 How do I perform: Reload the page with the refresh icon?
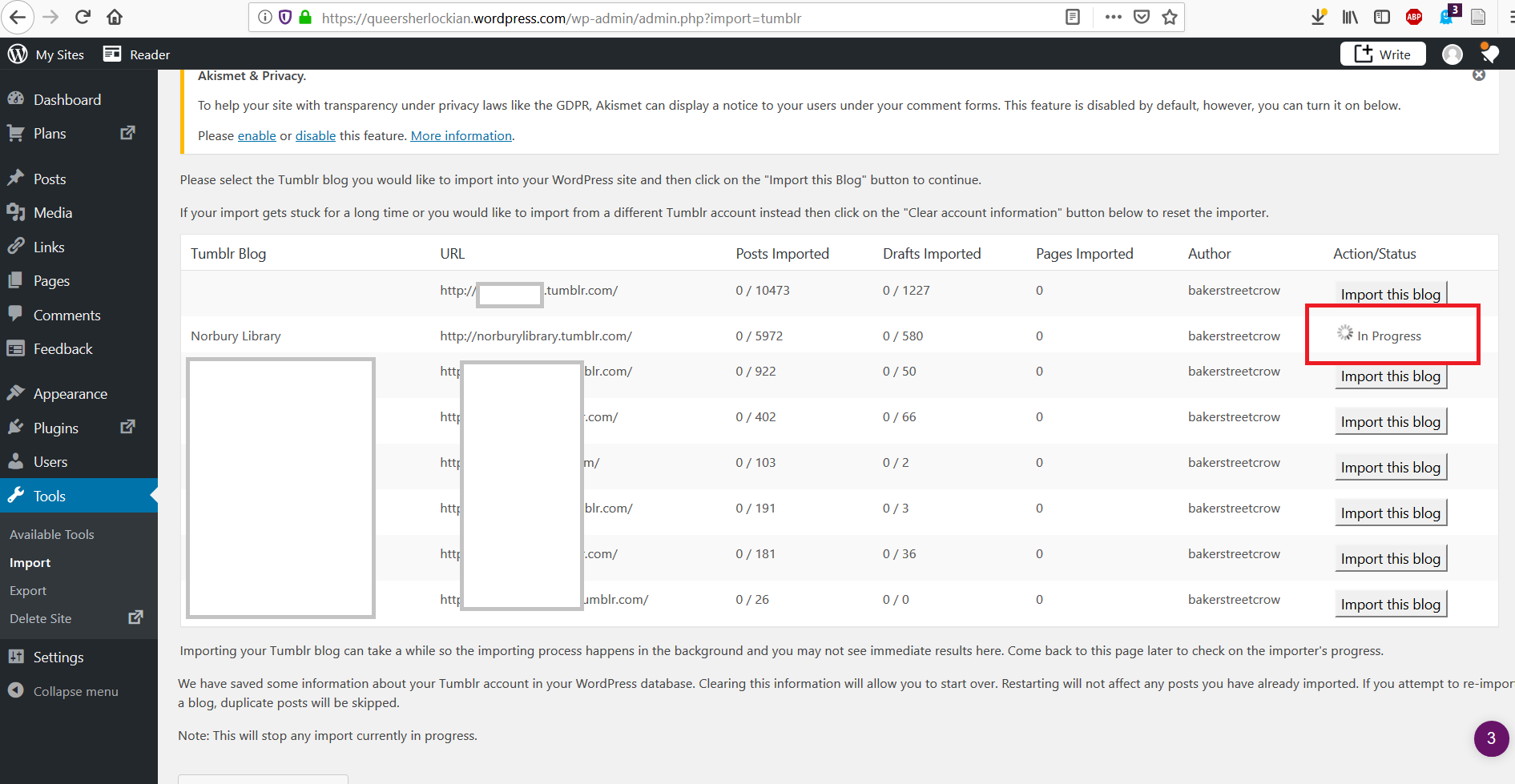[x=83, y=17]
